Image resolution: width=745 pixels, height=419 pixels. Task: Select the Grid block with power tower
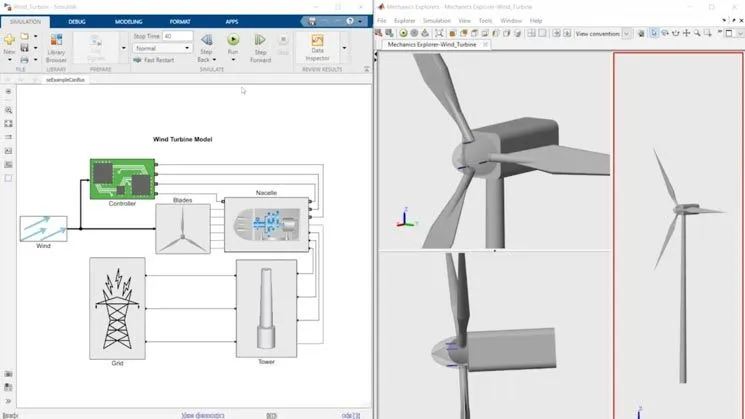click(117, 307)
